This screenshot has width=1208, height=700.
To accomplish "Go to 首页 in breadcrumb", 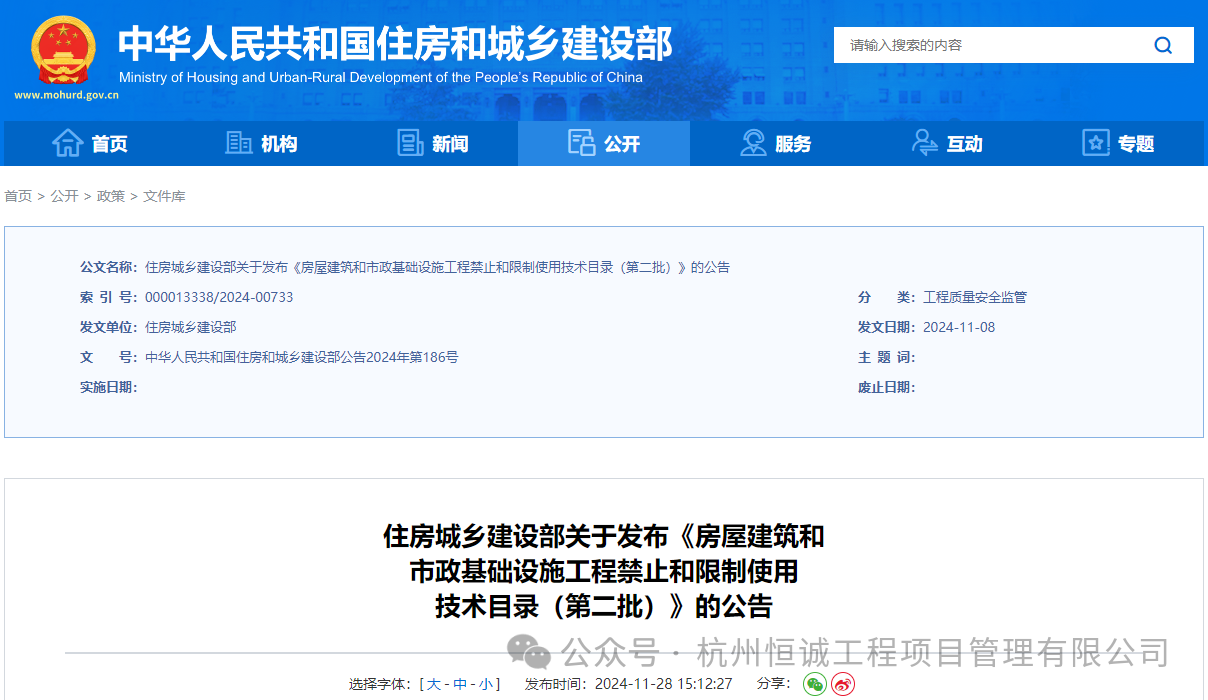I will click(x=18, y=196).
